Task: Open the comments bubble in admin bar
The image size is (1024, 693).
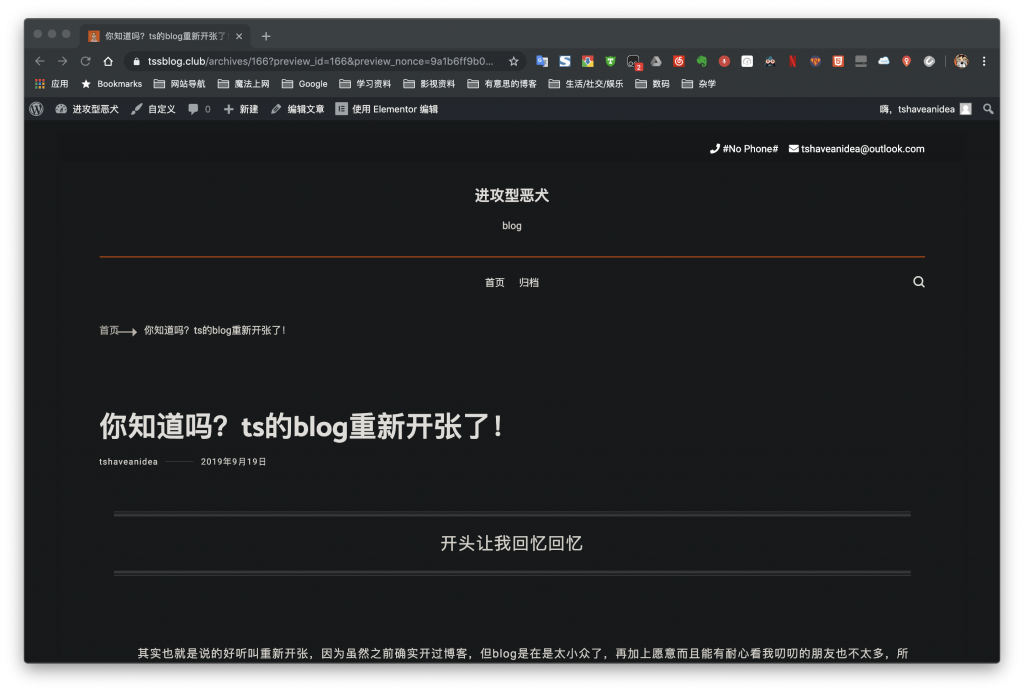Action: click(x=194, y=109)
